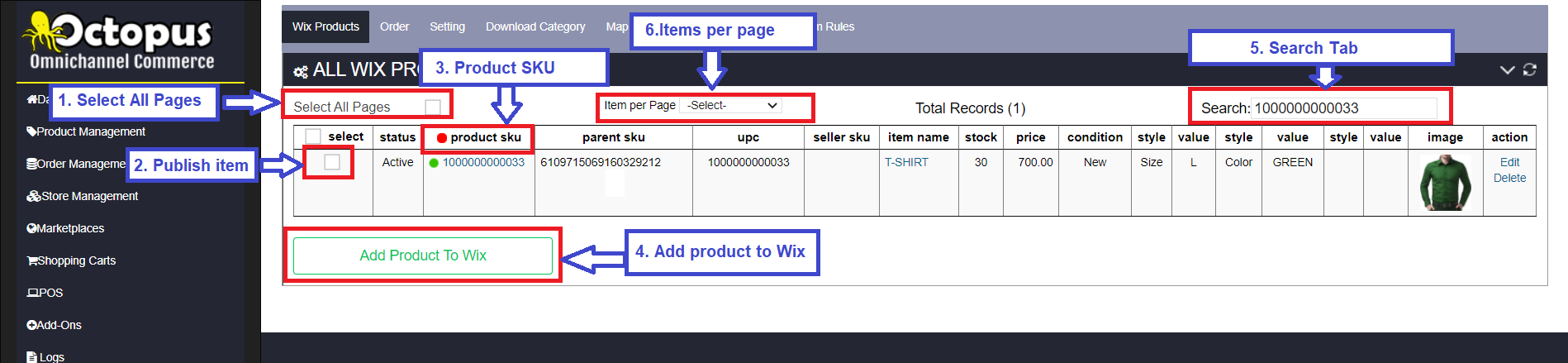Switch to the Order tab
This screenshot has height=363, width=1568.
click(394, 26)
